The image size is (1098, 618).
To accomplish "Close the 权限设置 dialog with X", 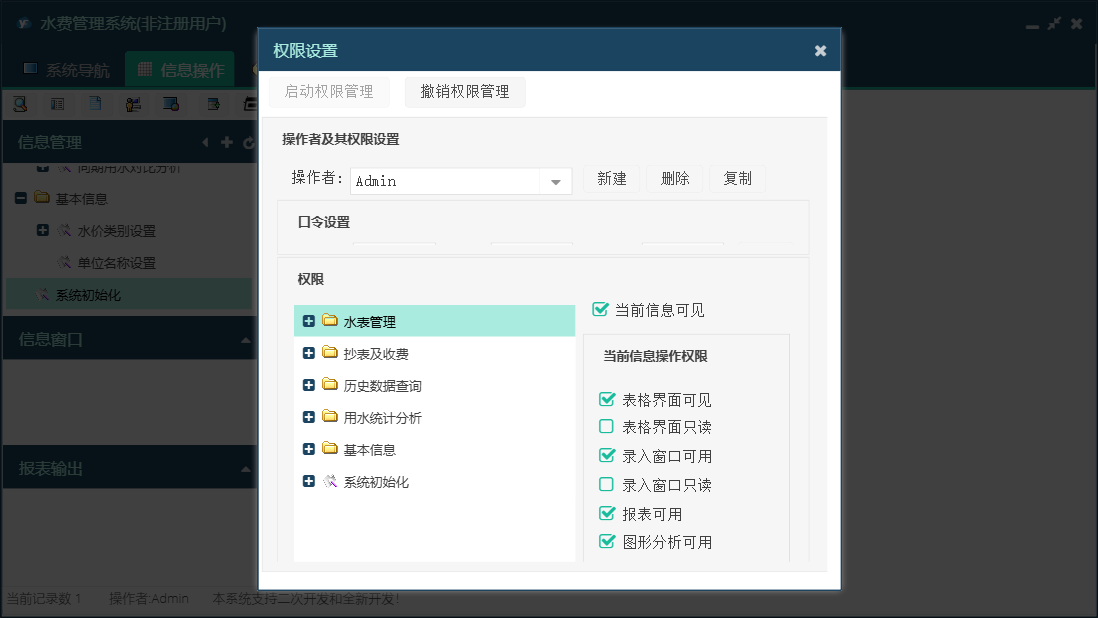I will [820, 50].
